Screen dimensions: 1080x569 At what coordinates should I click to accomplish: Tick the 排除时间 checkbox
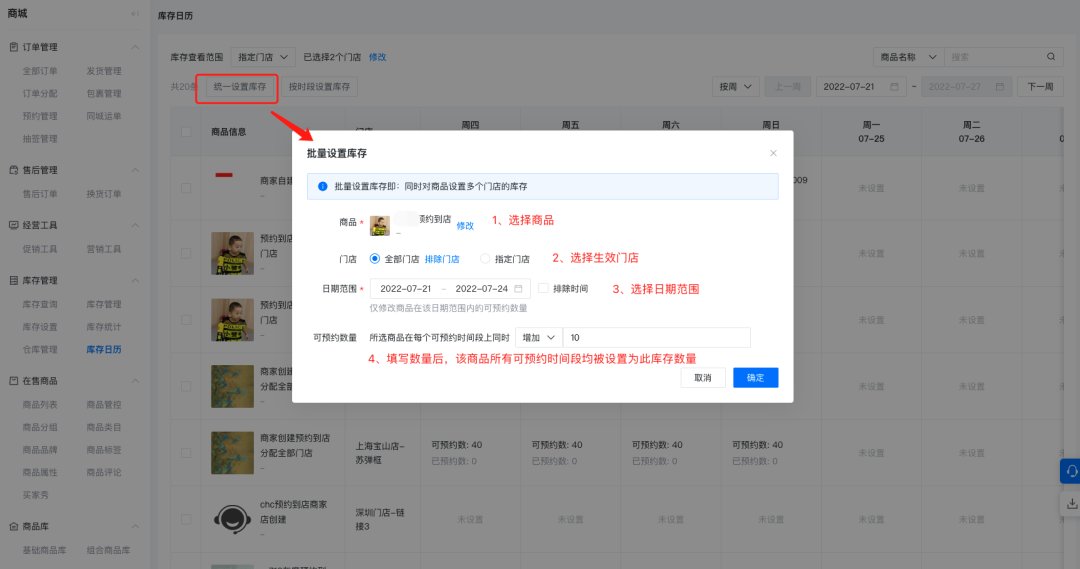point(543,288)
